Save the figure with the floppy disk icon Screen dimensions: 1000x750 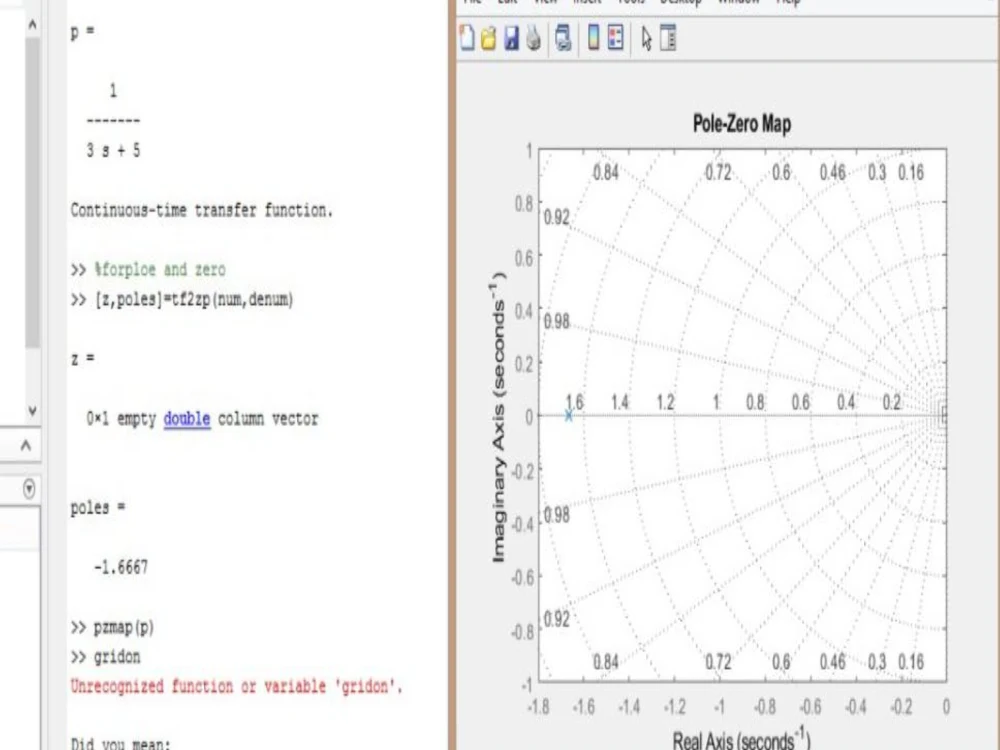(x=511, y=38)
